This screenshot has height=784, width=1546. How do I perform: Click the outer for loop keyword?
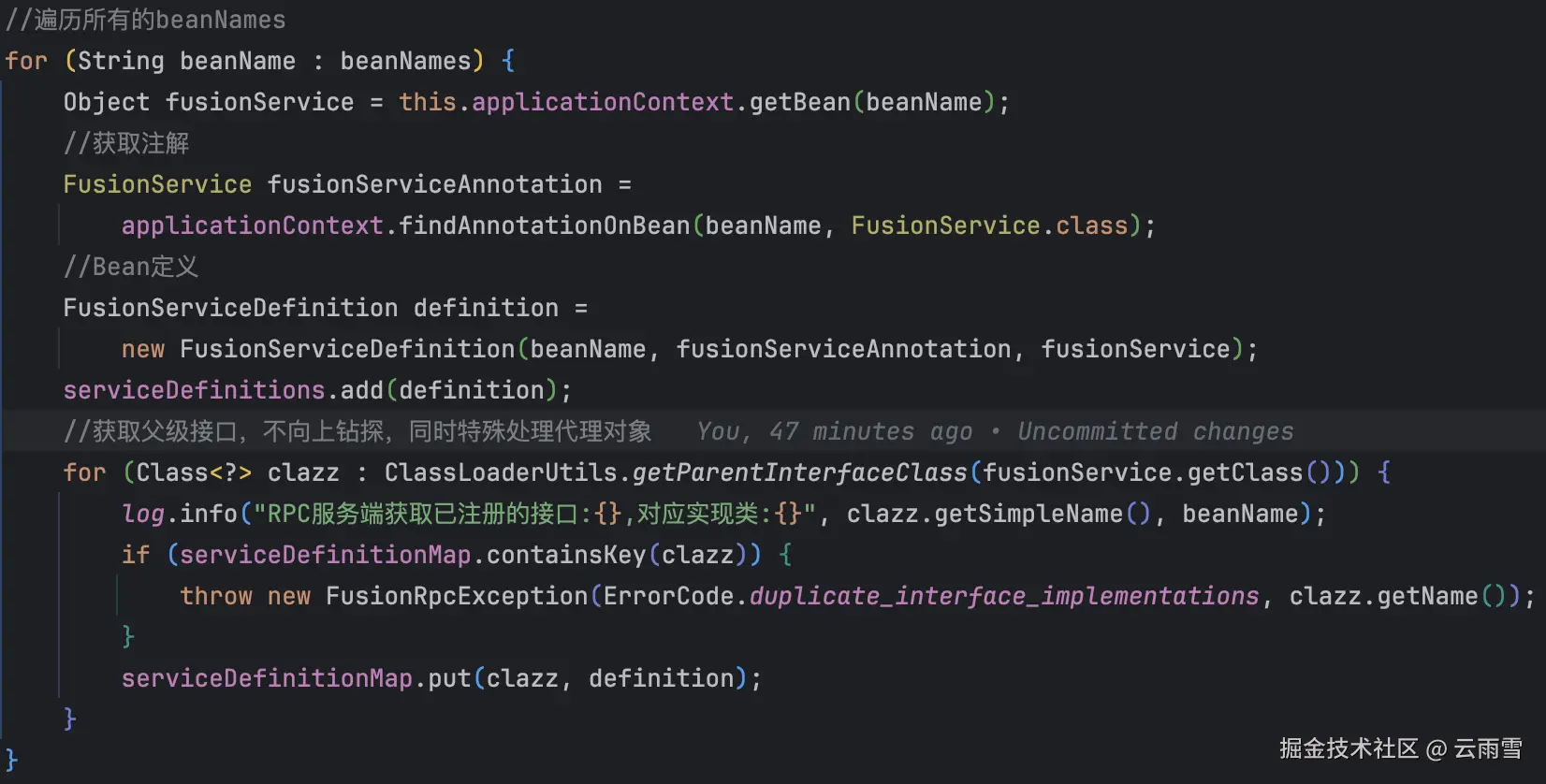[26, 61]
